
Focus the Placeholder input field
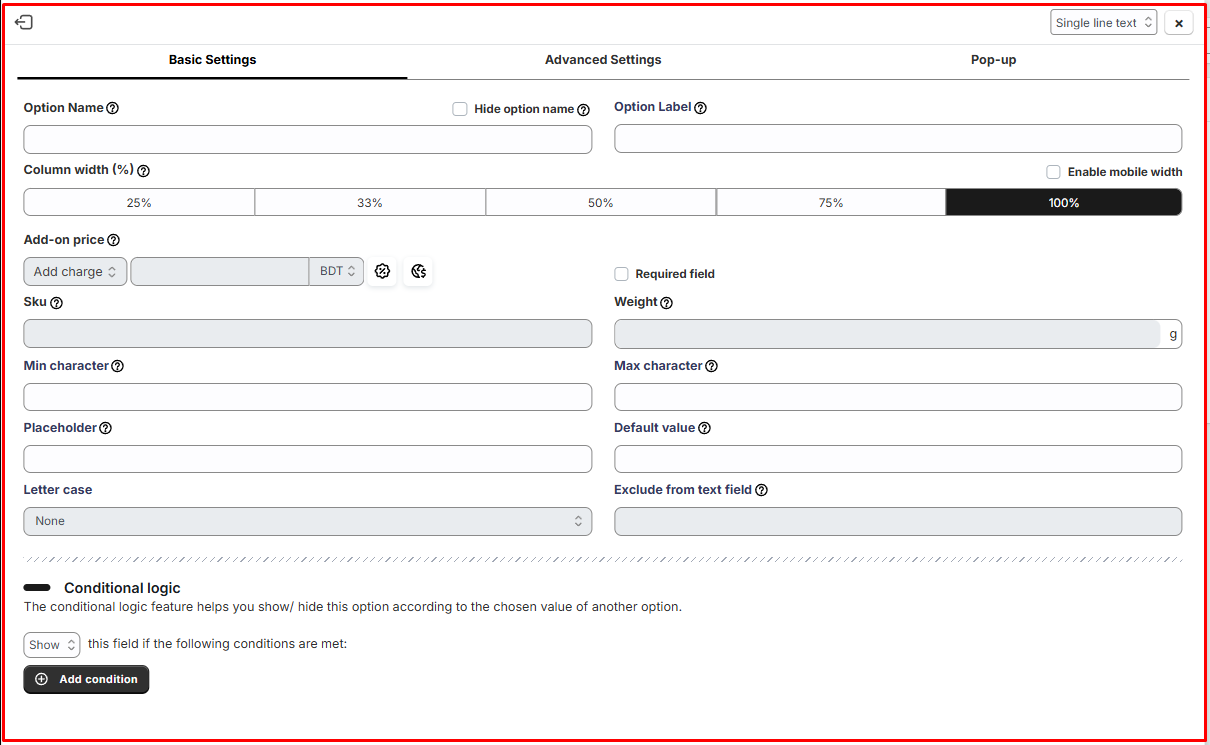308,459
